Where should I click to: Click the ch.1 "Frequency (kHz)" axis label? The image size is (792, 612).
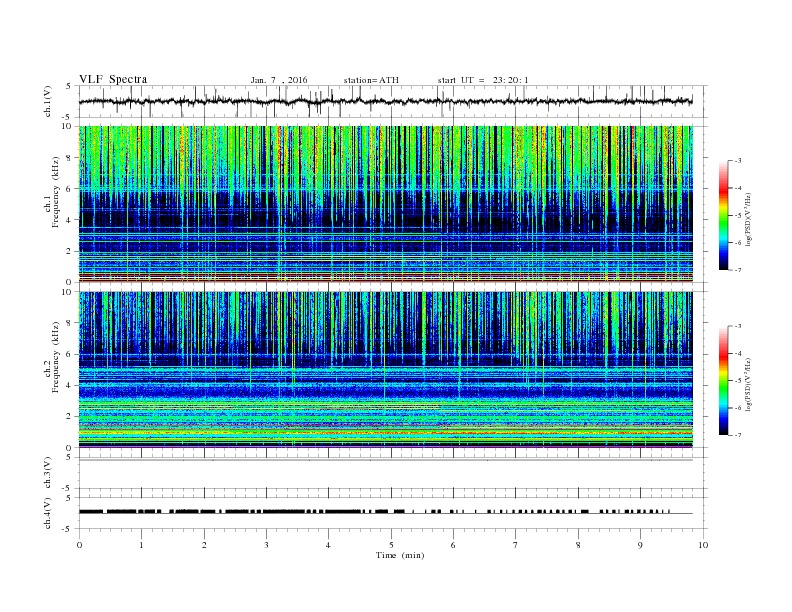pyautogui.click(x=56, y=192)
